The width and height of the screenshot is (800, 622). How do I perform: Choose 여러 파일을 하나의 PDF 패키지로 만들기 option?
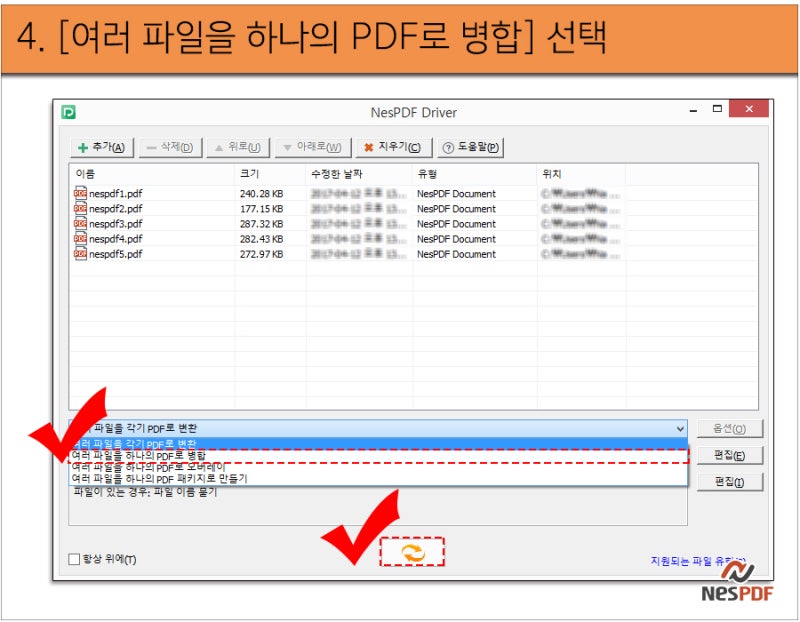pyautogui.click(x=378, y=479)
